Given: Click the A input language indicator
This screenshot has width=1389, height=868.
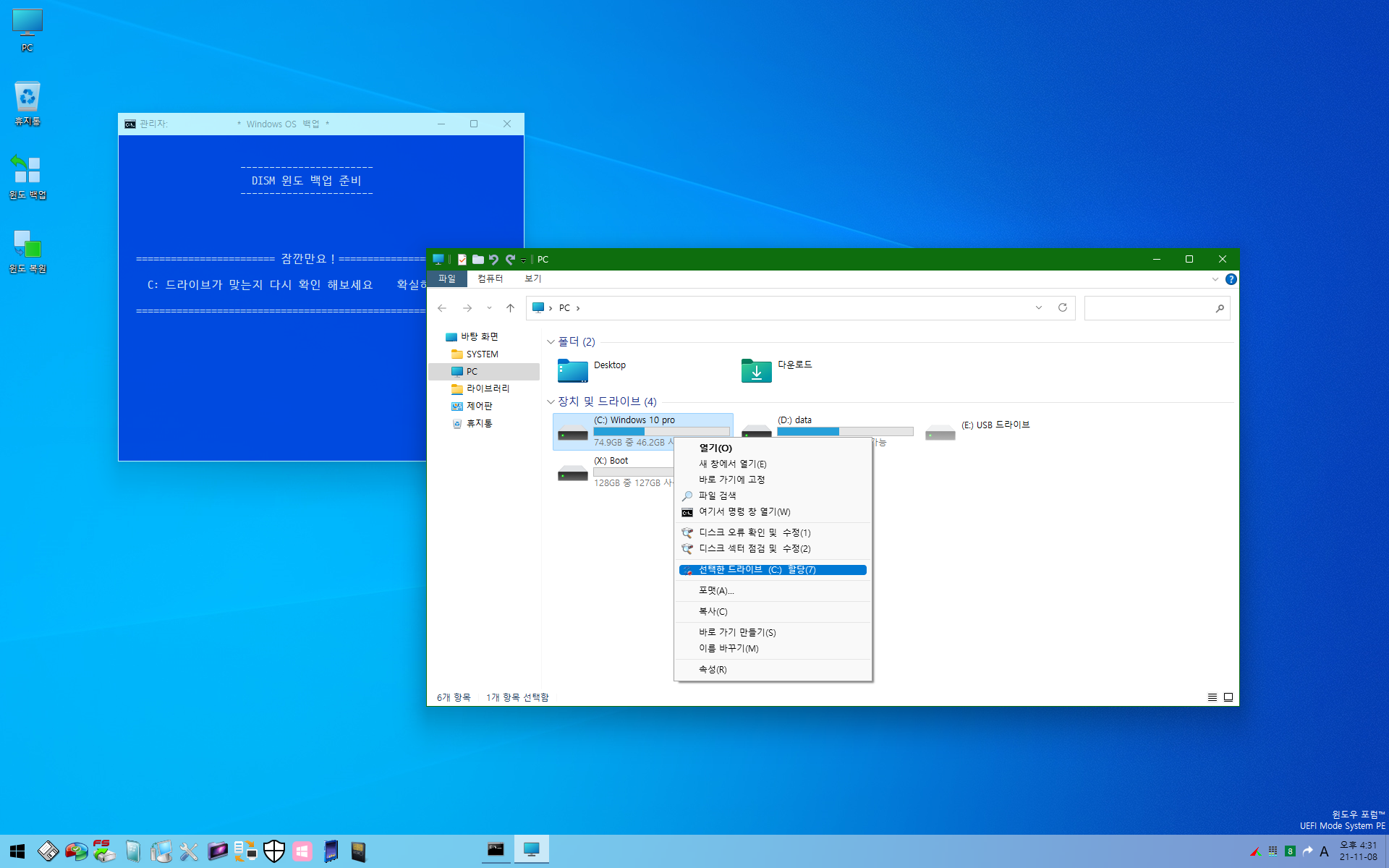Looking at the screenshot, I should tap(1324, 851).
